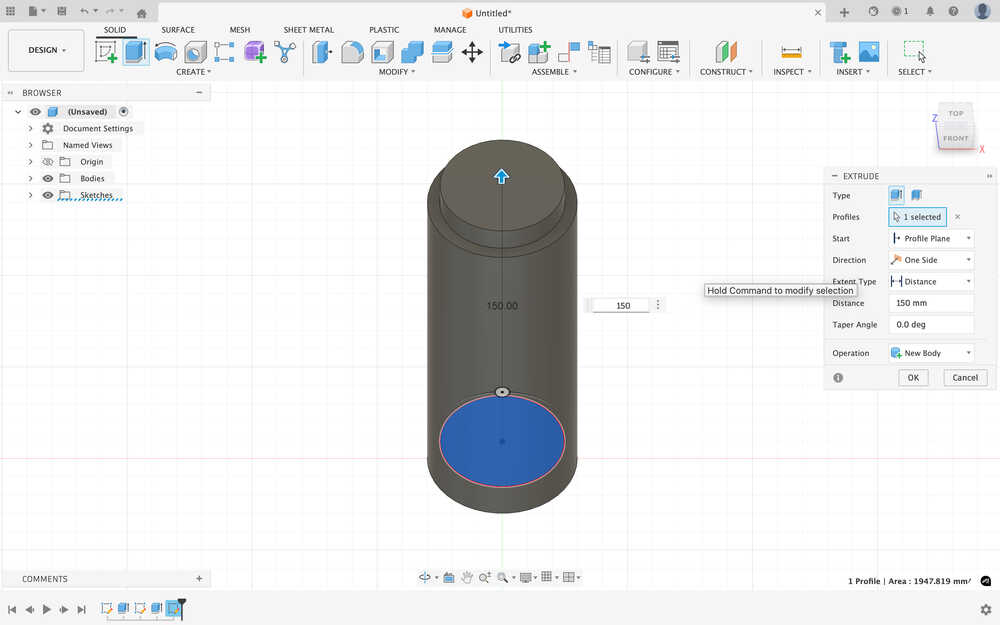Screen dimensions: 1000x625
Task: Click OK in the Extrude dialog
Action: click(x=912, y=378)
